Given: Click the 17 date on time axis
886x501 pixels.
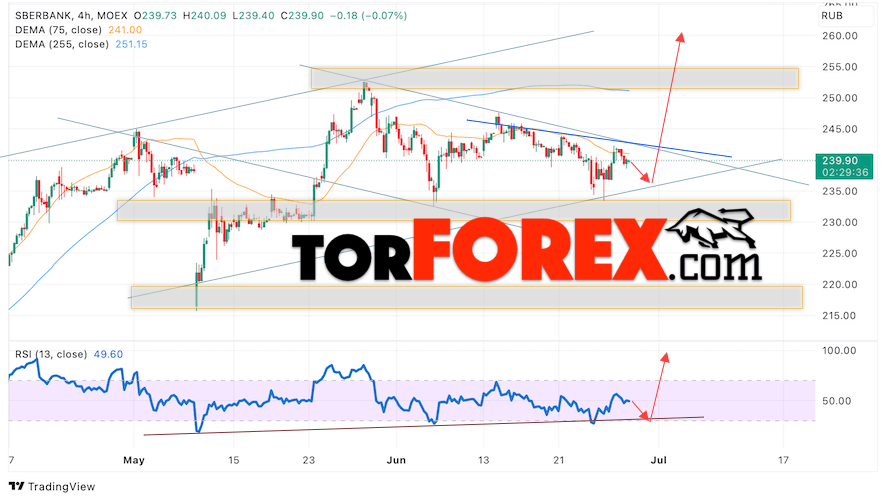Looking at the screenshot, I should pos(783,460).
